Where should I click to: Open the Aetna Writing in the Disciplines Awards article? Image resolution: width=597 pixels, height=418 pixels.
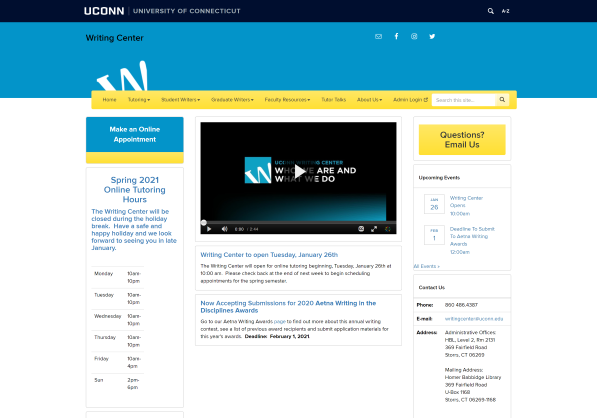[x=288, y=307]
